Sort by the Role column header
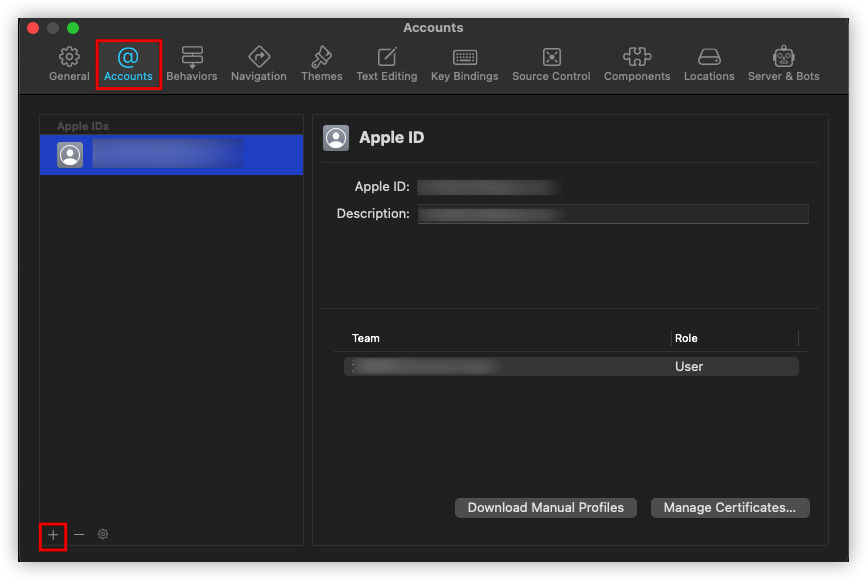867x580 pixels. tap(686, 338)
